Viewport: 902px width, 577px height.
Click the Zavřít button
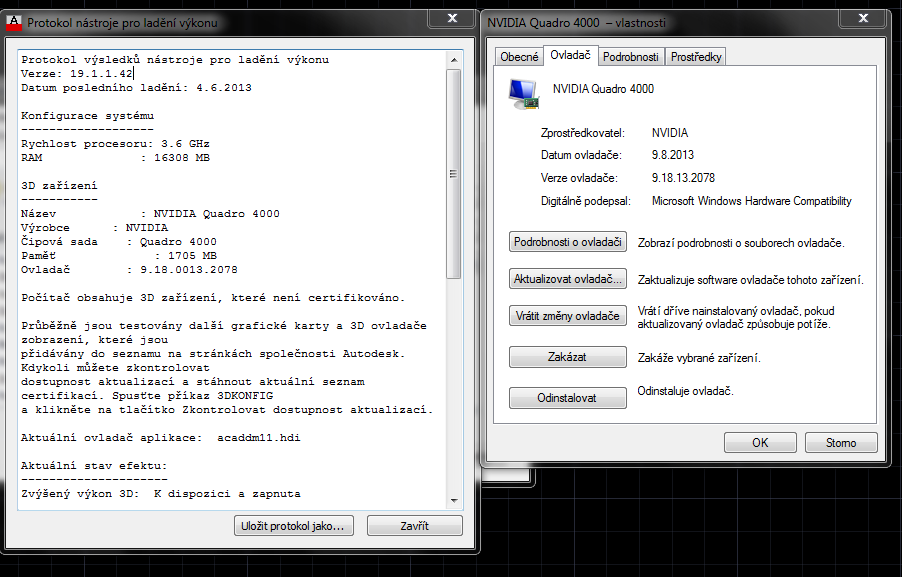point(414,526)
